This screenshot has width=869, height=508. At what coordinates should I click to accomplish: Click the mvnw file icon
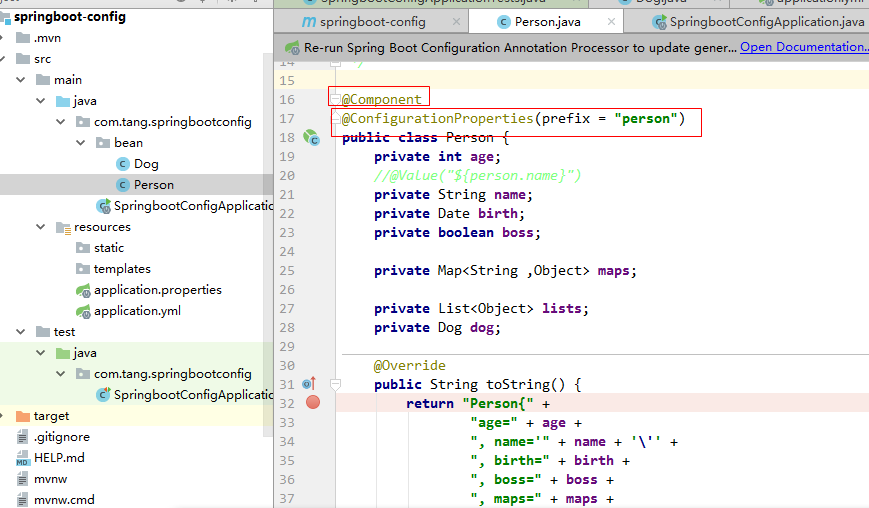22,479
